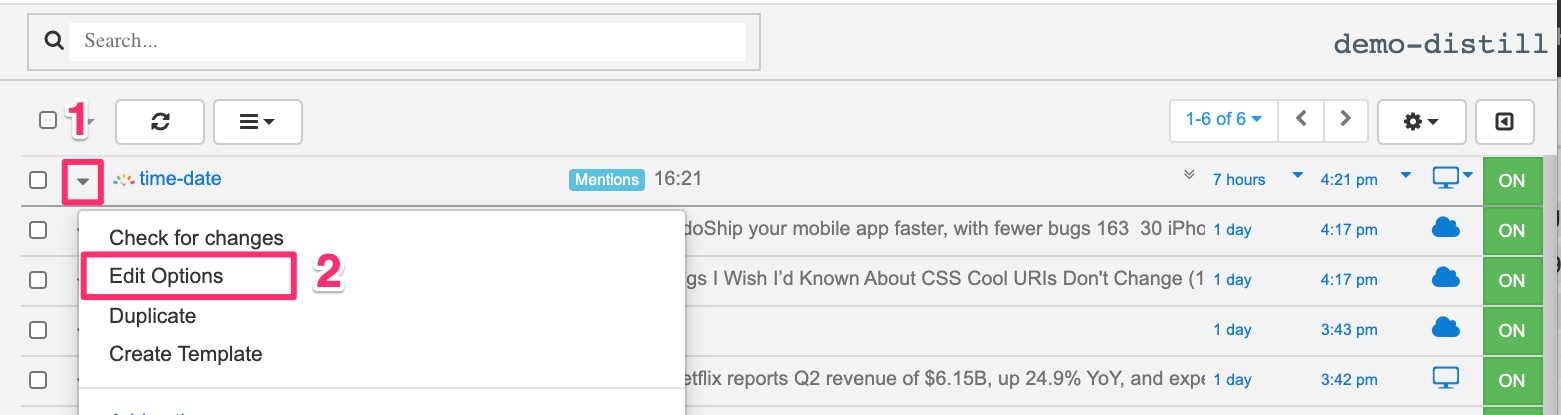Open the hamburger actions menu dropdown
1561x415 pixels.
click(x=257, y=121)
